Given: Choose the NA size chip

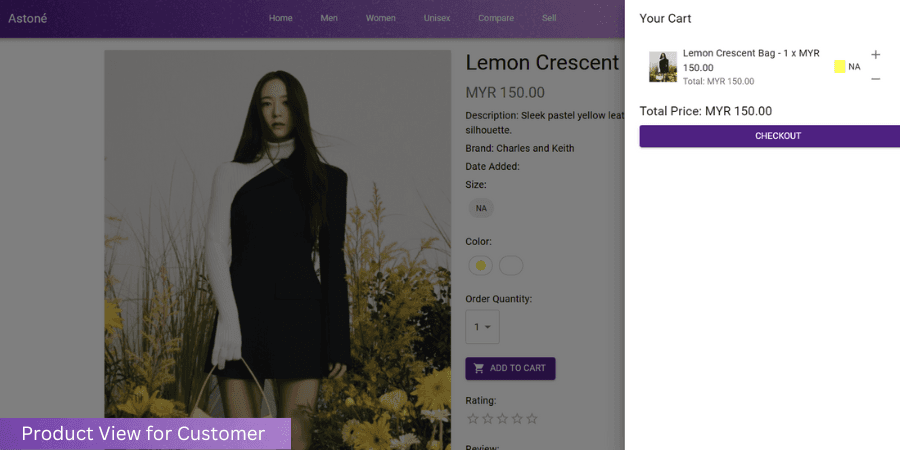Looking at the screenshot, I should tap(481, 208).
